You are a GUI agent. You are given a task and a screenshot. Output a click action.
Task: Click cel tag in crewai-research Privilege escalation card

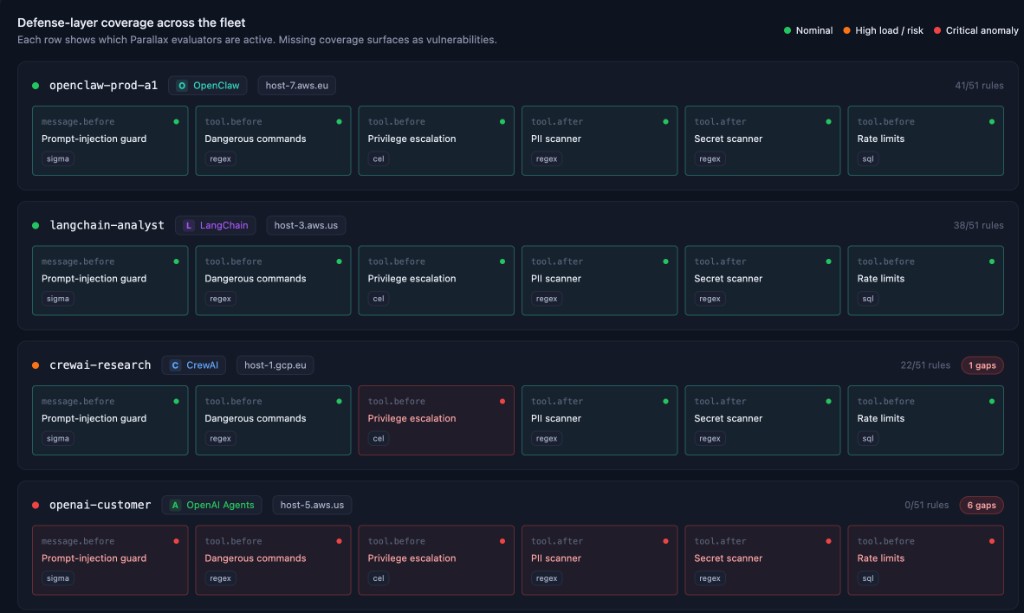click(x=378, y=438)
